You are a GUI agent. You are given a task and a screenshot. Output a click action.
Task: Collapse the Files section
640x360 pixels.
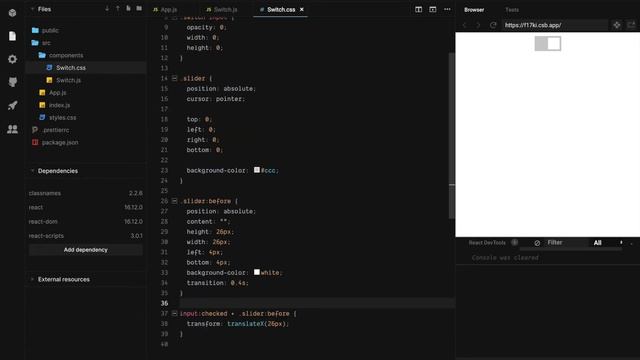click(32, 9)
